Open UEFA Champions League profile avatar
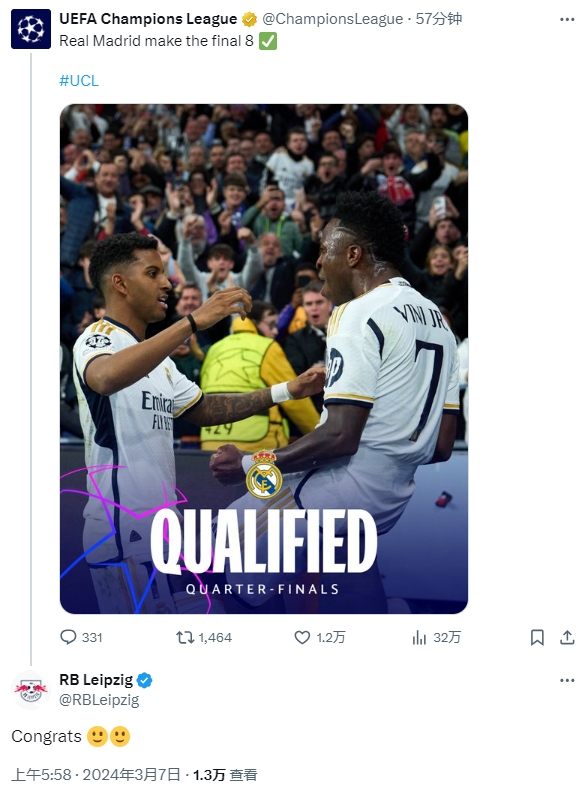Screen dimensions: 584x791 [31, 29]
